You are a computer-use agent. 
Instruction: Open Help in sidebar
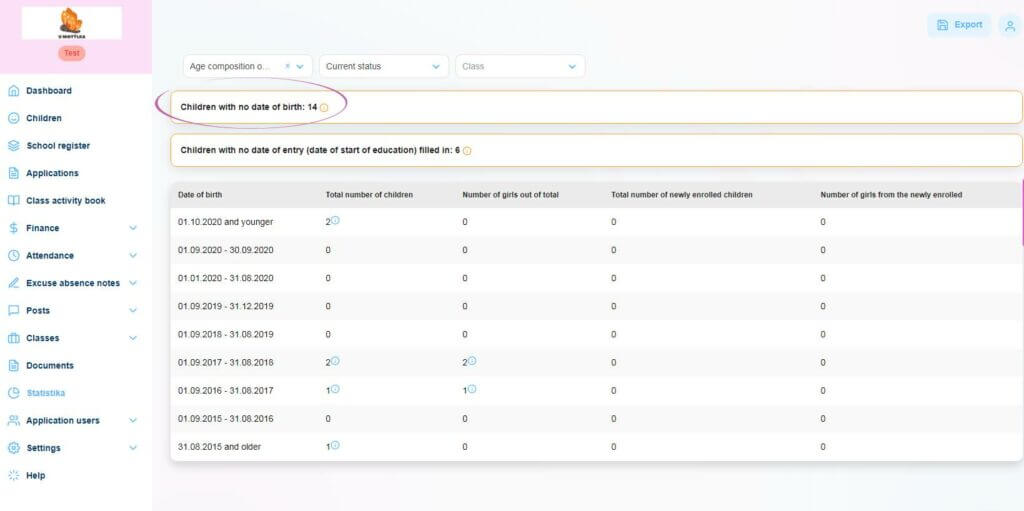(35, 475)
